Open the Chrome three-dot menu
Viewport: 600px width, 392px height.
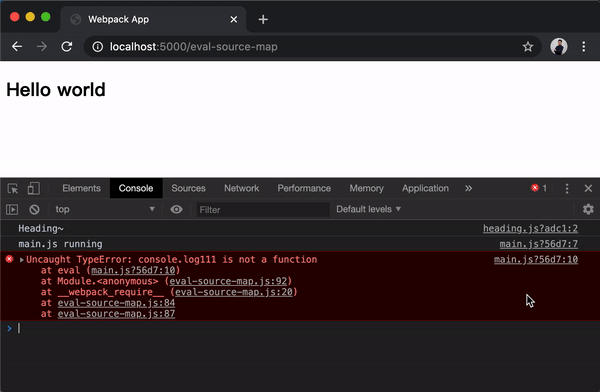(x=584, y=47)
